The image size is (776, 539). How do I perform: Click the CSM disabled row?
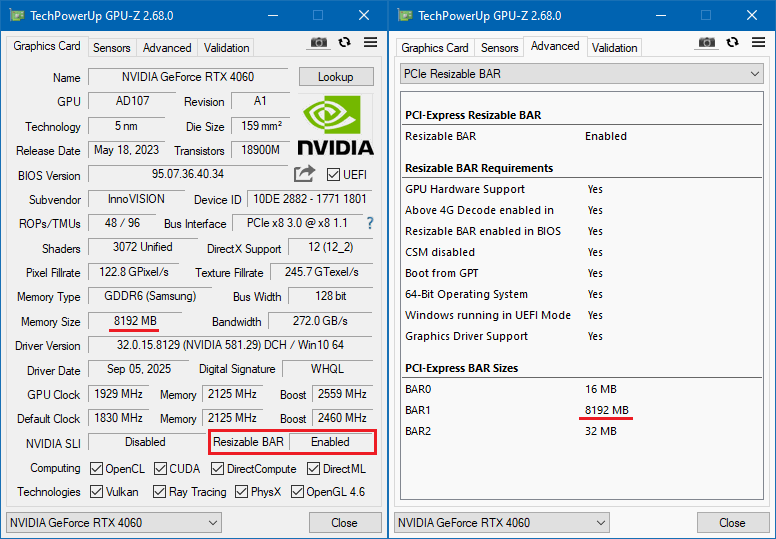coord(582,252)
